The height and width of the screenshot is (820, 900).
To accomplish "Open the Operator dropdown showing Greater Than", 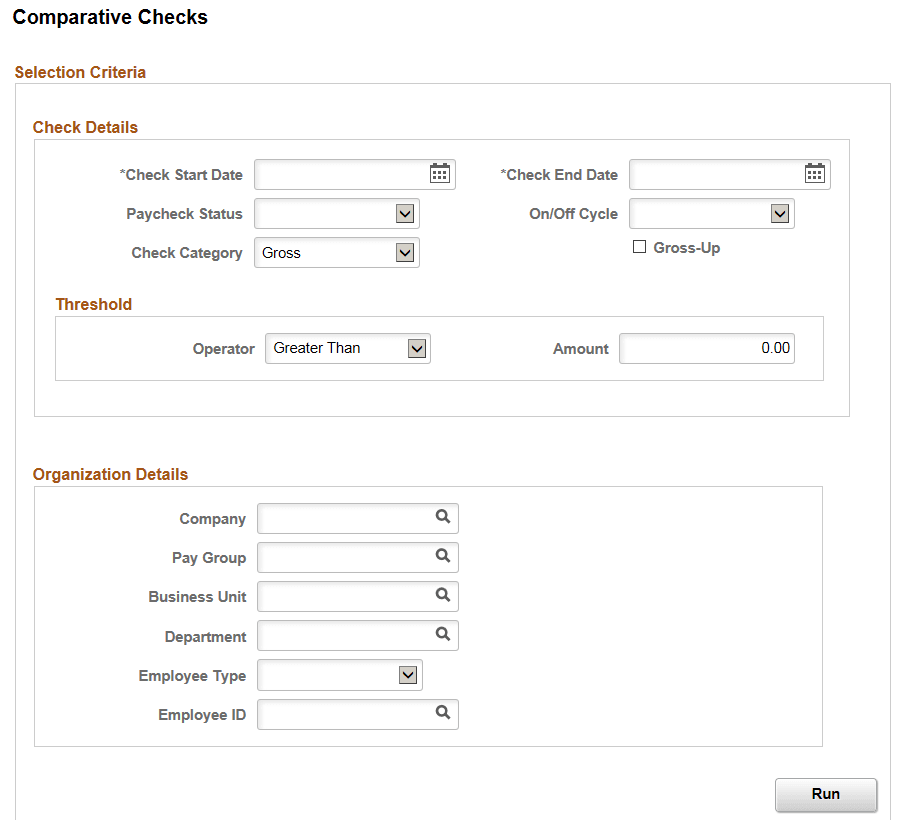I will [x=416, y=348].
